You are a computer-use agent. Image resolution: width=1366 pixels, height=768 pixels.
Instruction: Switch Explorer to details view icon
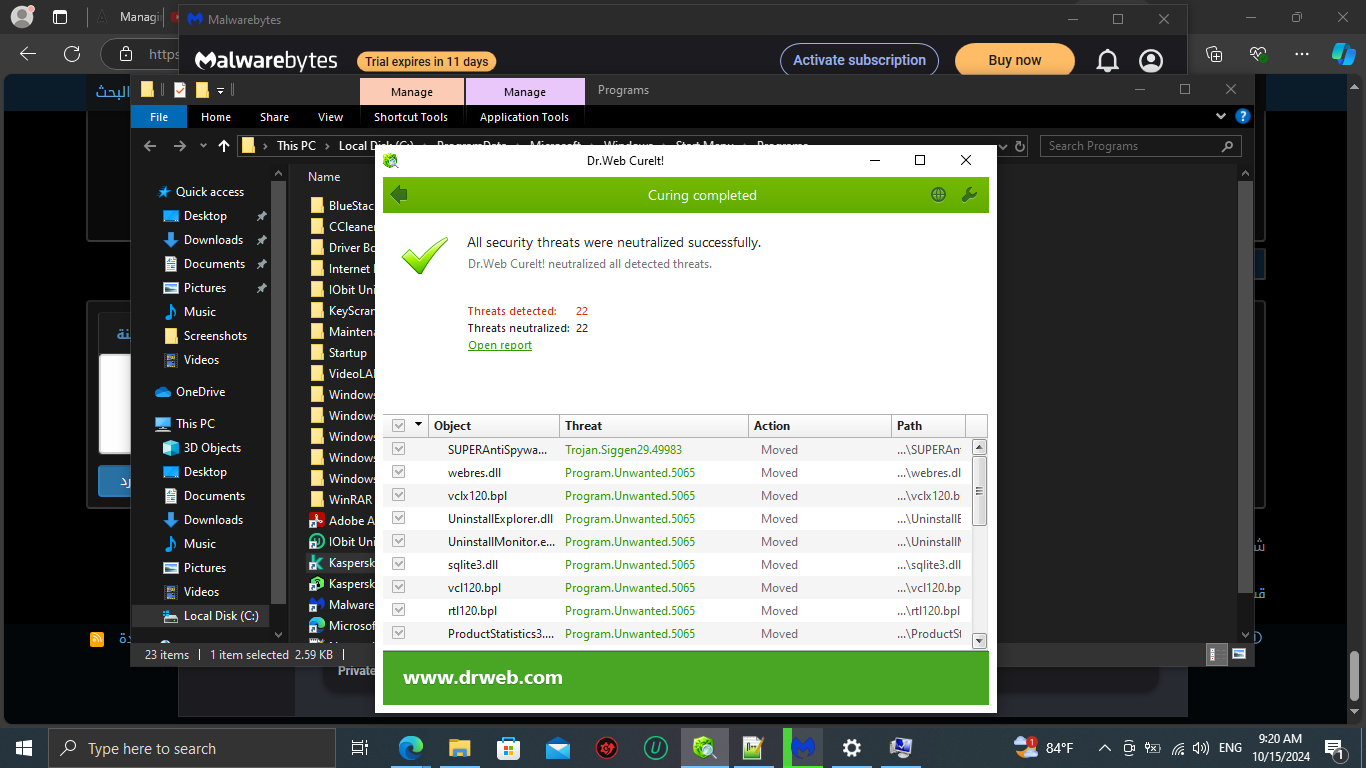pyautogui.click(x=1217, y=654)
